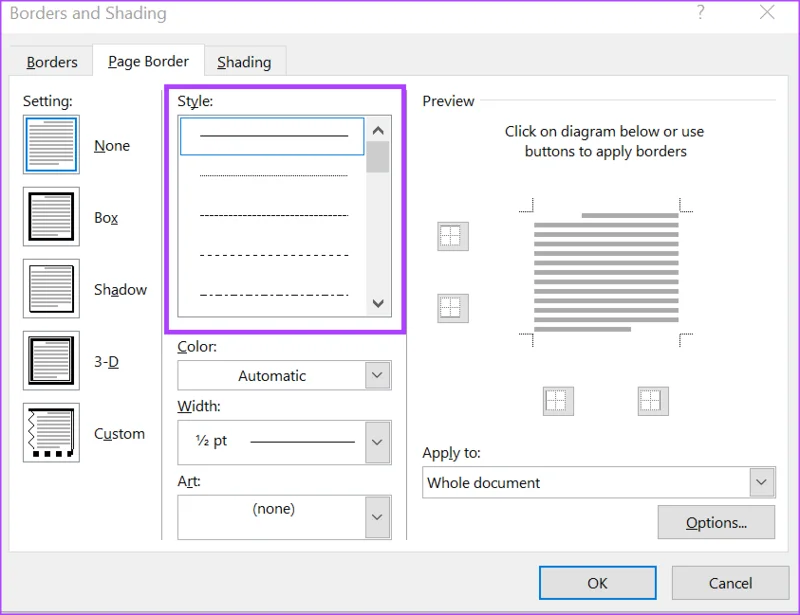The image size is (800, 615).
Task: Click the Cancel button
Action: 730,583
